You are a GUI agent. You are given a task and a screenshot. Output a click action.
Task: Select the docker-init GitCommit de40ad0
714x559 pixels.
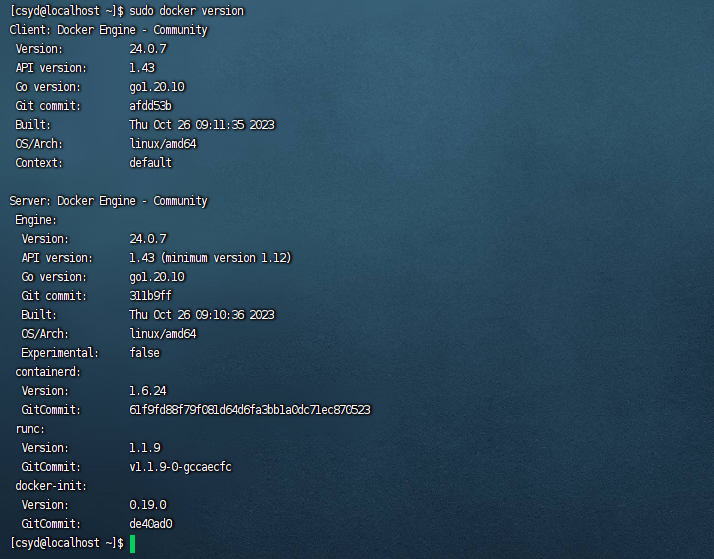pyautogui.click(x=151, y=524)
